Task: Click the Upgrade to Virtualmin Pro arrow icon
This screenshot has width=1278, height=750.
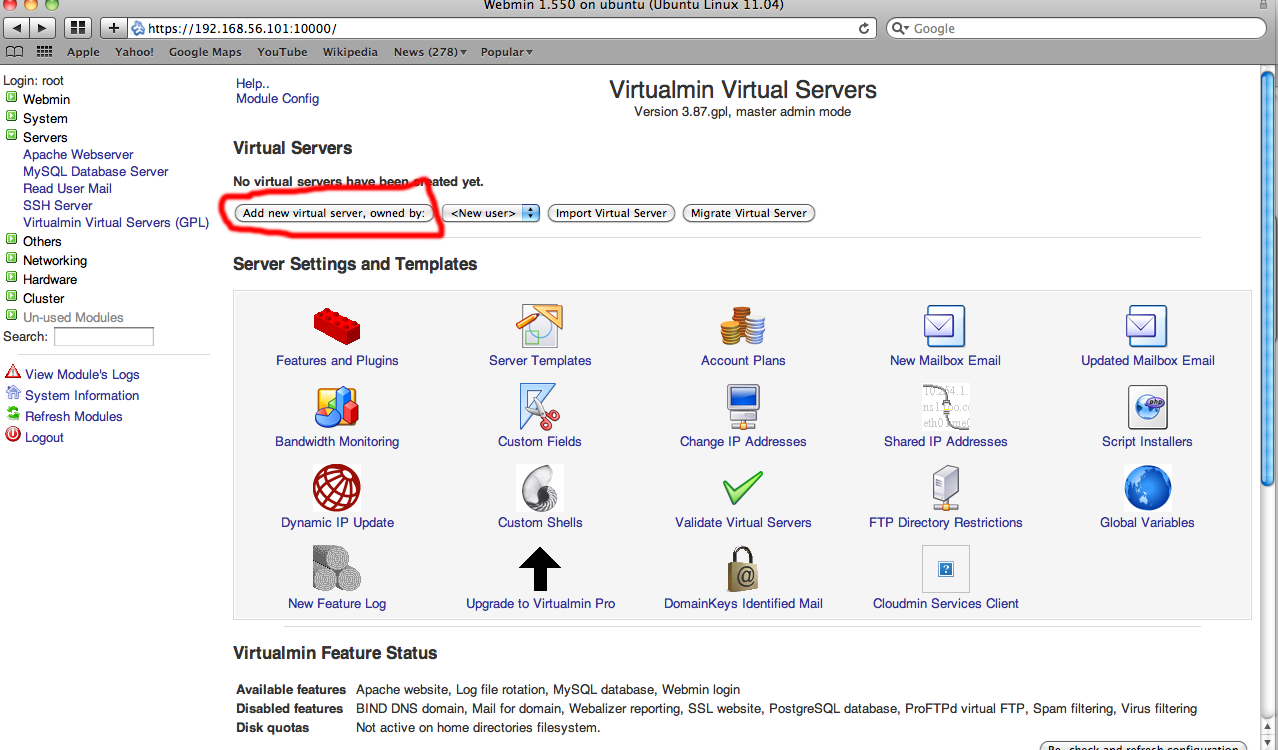Action: 540,569
